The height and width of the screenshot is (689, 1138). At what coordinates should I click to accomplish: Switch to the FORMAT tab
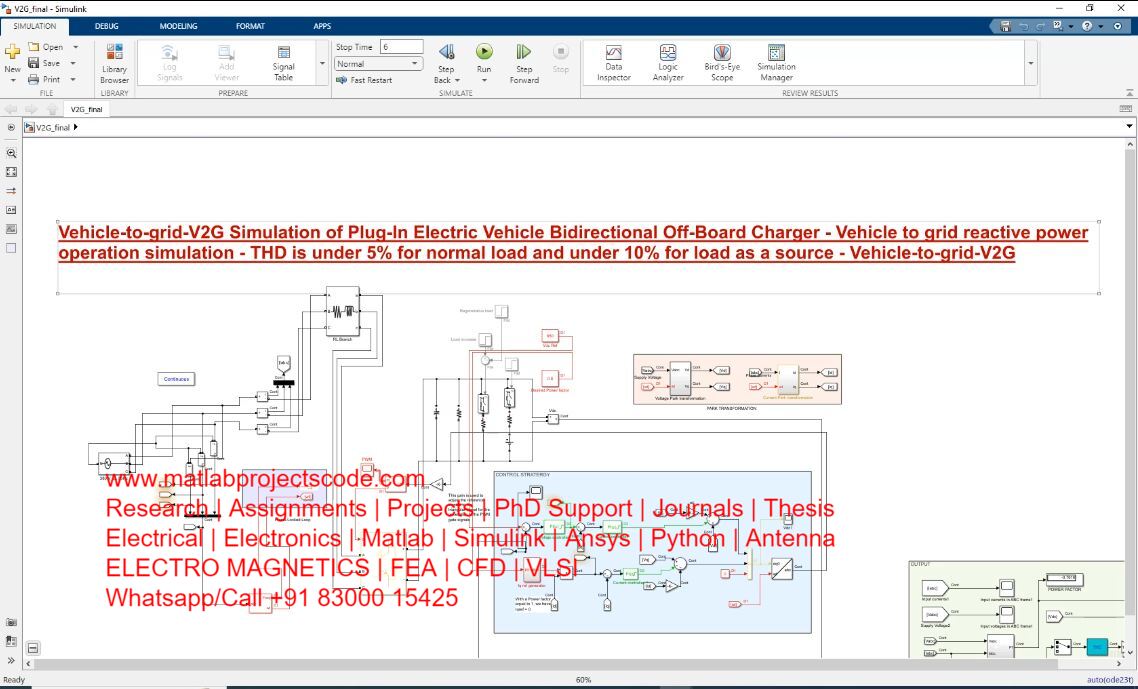click(250, 26)
